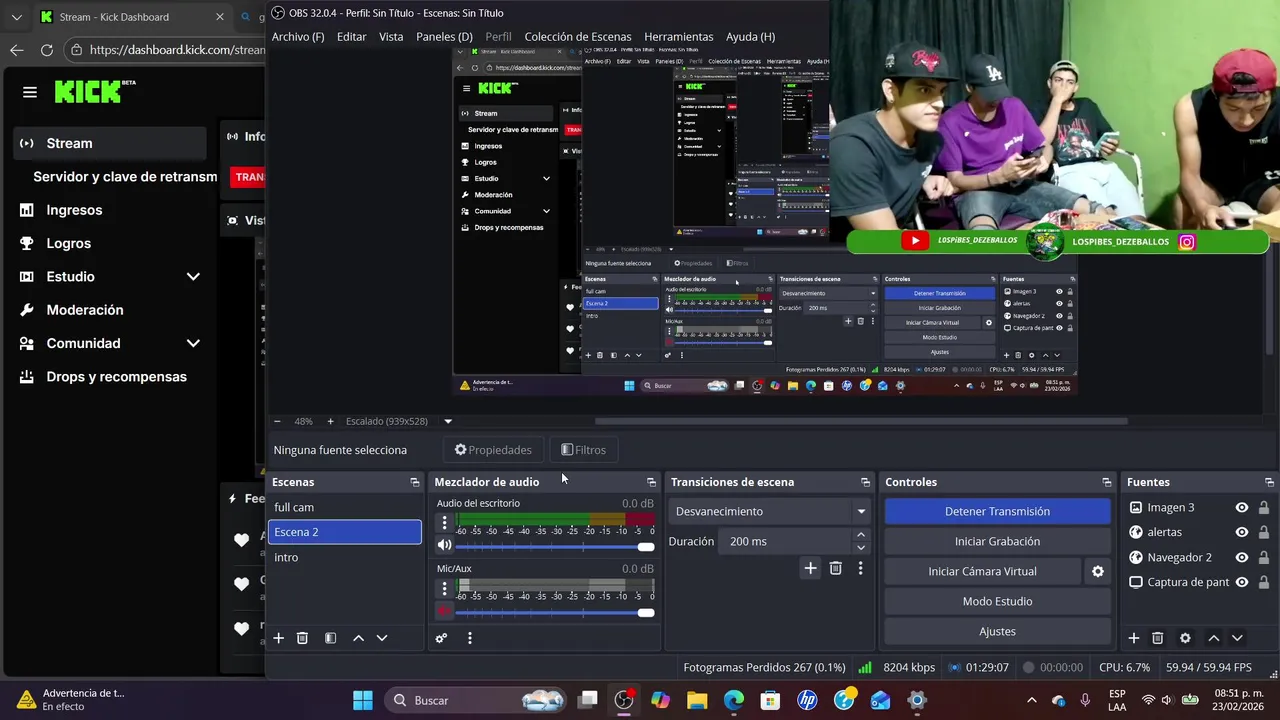The image size is (1280, 720).
Task: Open Audio del escritorio options three-dot menu
Action: point(444,523)
